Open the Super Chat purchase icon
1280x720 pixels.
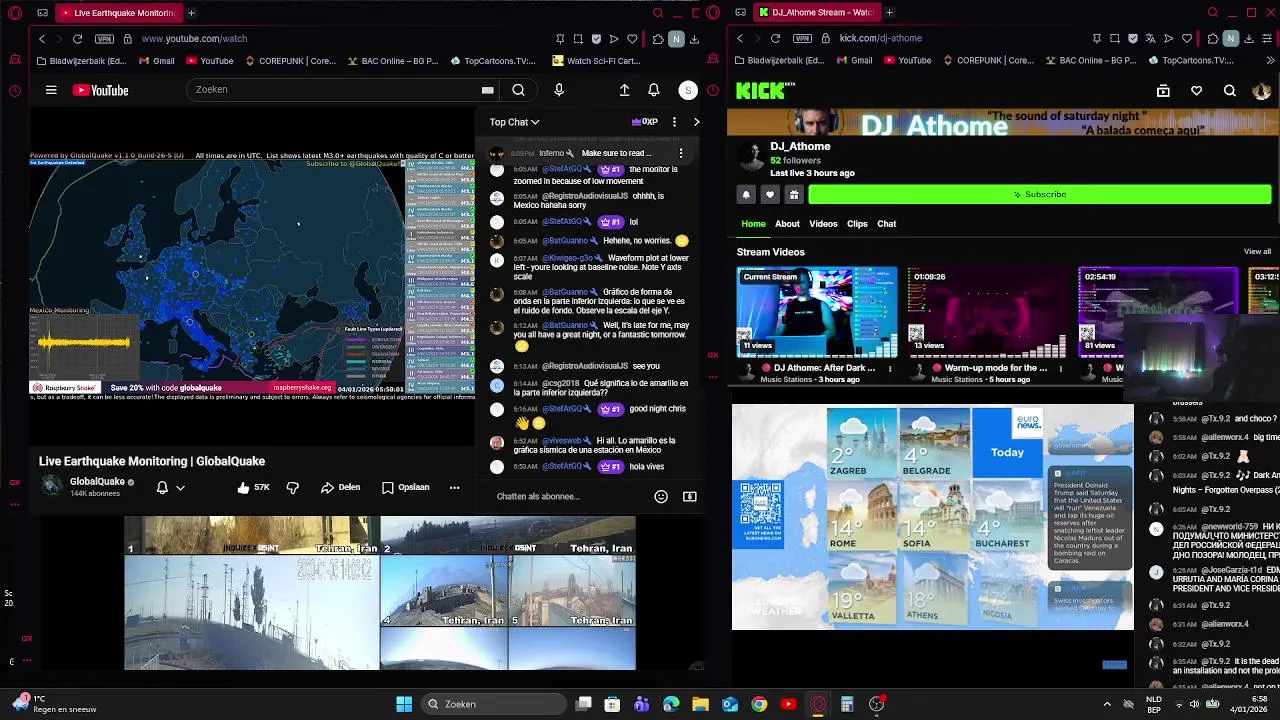coord(690,496)
